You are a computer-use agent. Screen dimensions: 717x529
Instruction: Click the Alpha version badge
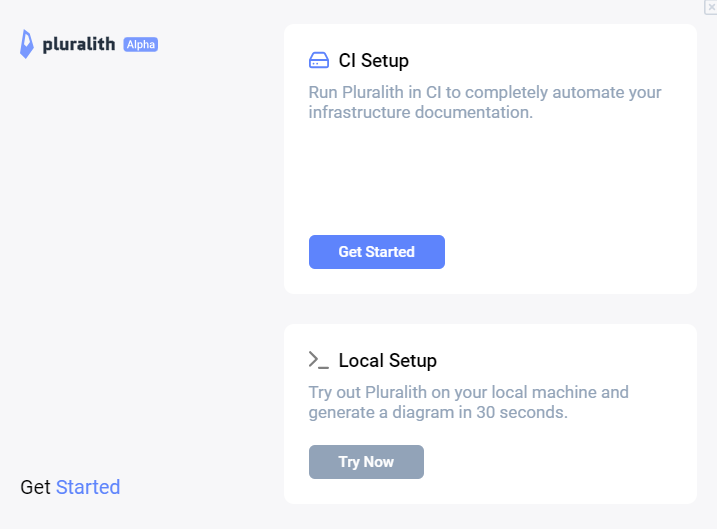pyautogui.click(x=140, y=44)
